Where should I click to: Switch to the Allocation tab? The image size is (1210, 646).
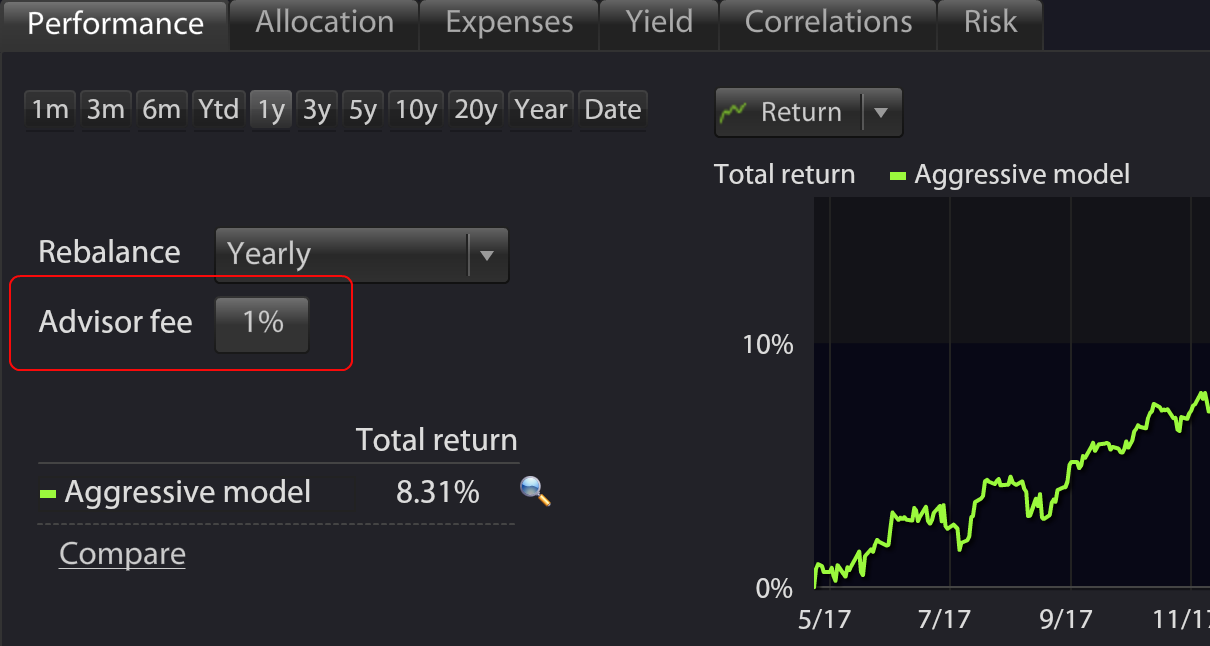pyautogui.click(x=324, y=23)
